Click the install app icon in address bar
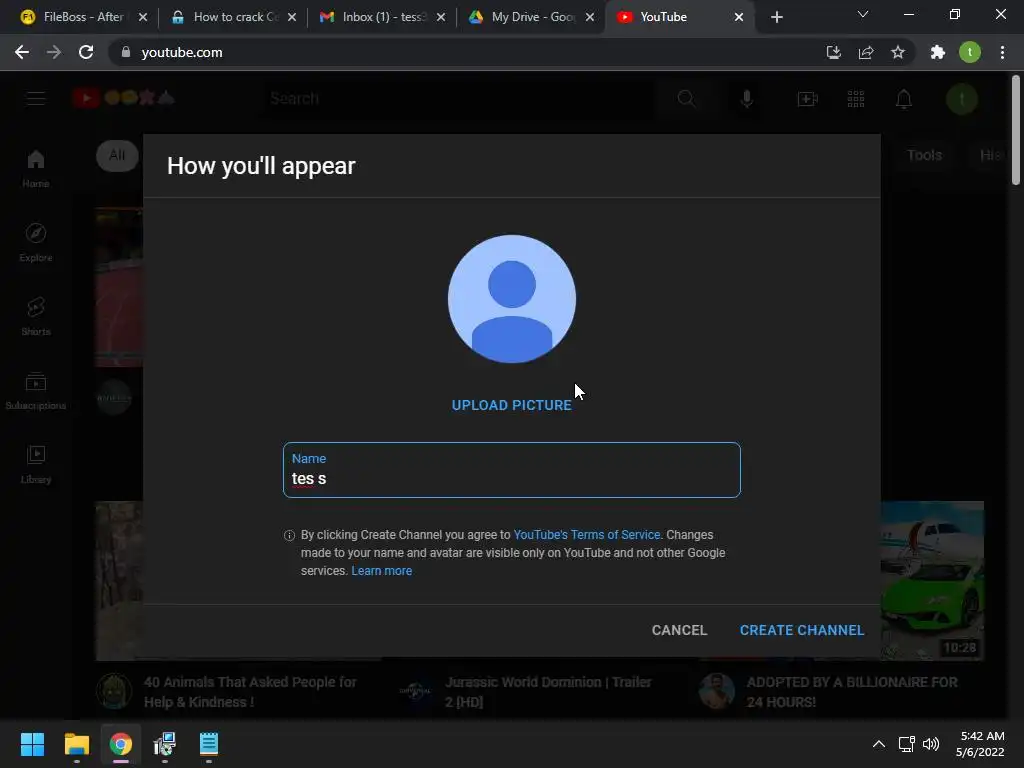 tap(833, 52)
